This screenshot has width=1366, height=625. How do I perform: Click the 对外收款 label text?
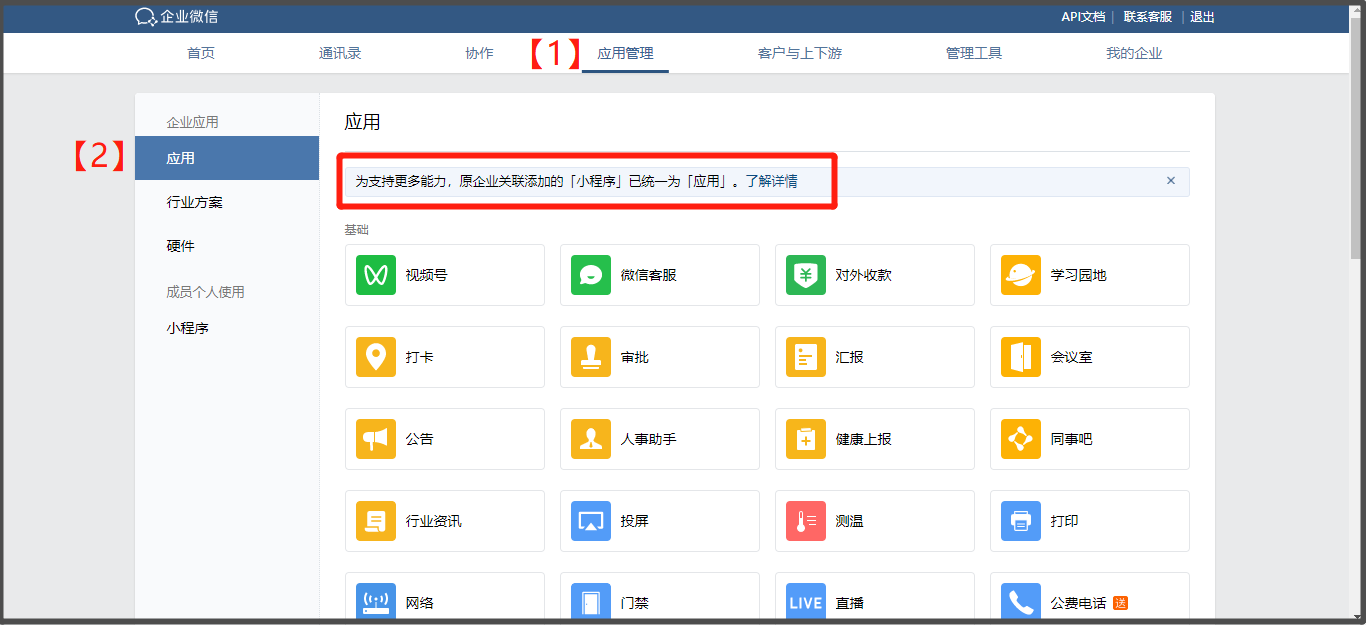864,275
